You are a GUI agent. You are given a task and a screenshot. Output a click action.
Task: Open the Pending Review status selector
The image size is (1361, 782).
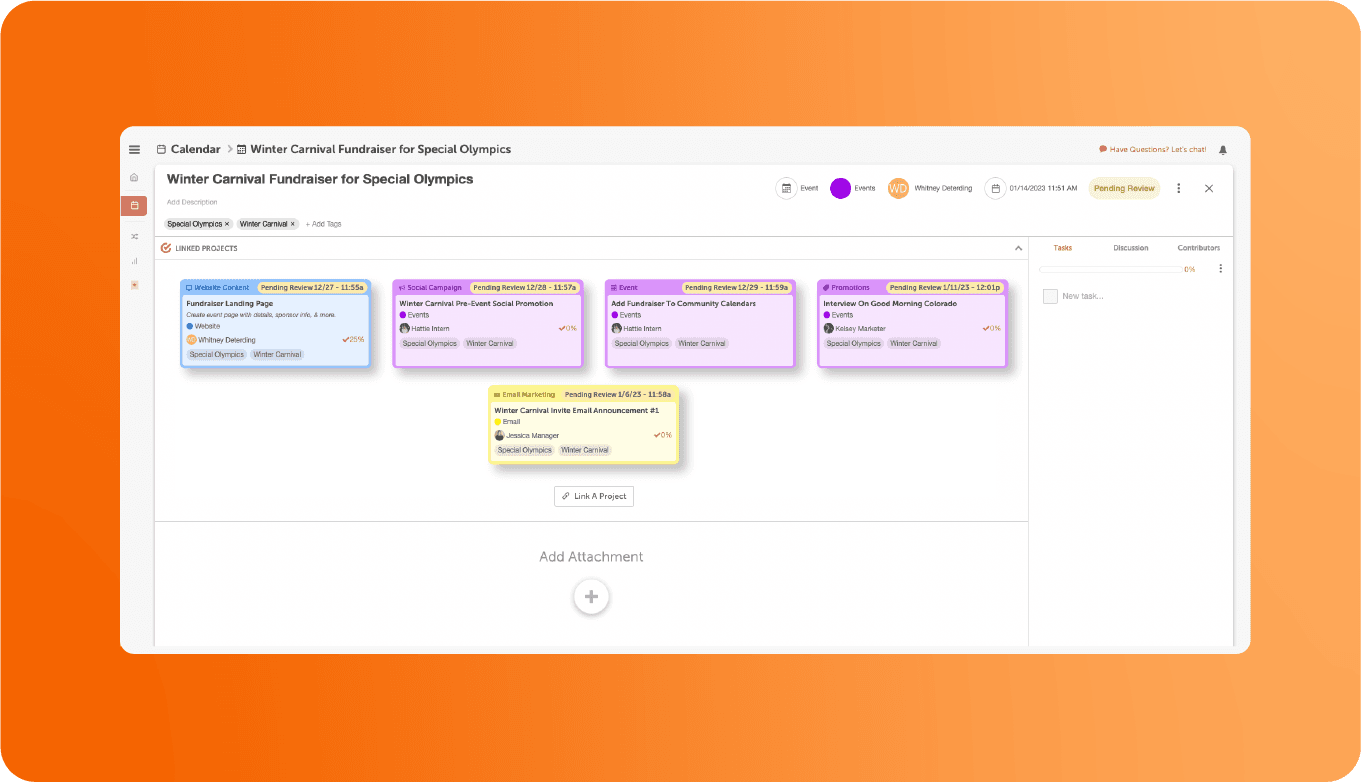point(1124,188)
